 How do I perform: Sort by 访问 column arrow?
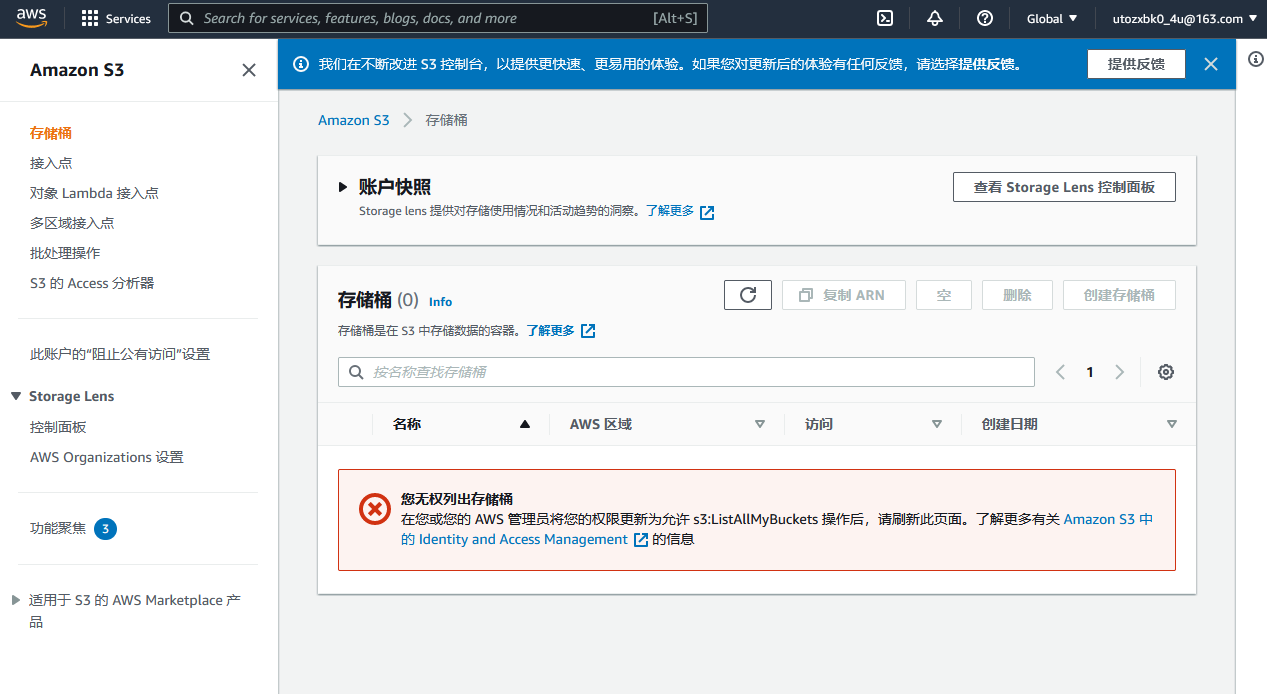pyautogui.click(x=937, y=424)
